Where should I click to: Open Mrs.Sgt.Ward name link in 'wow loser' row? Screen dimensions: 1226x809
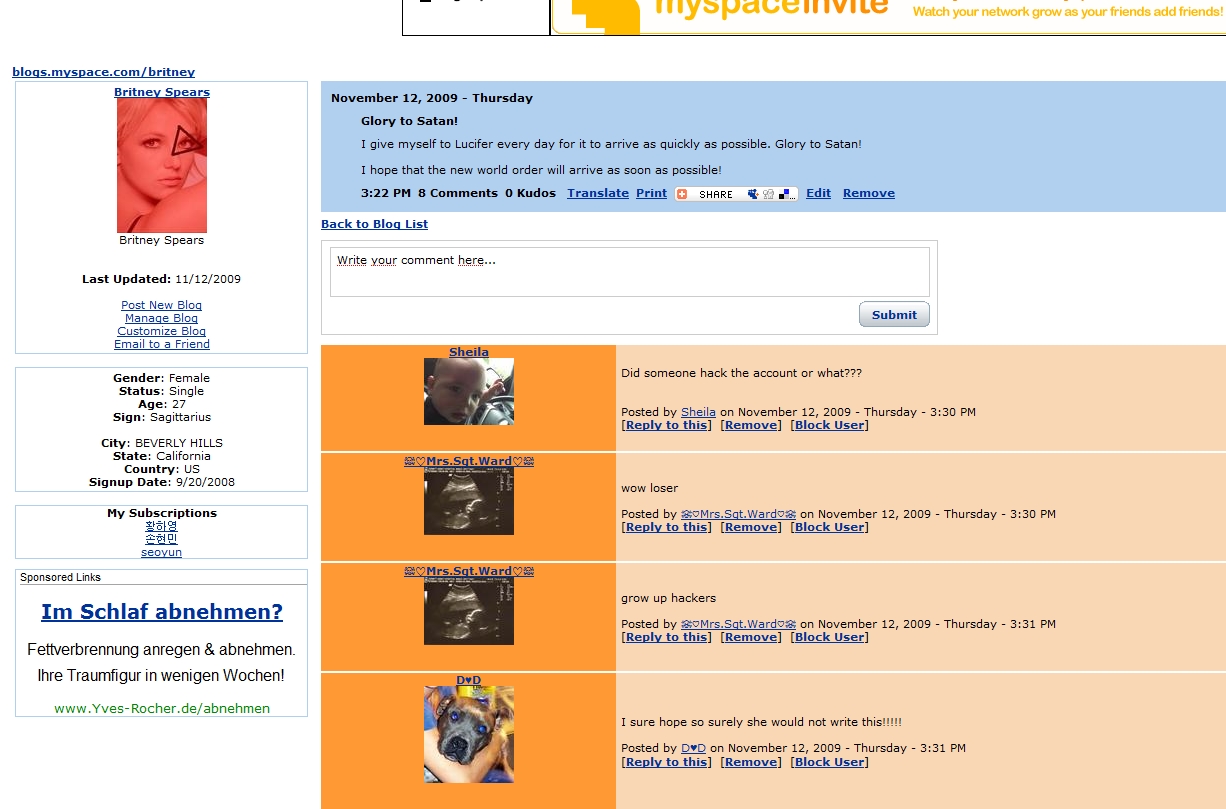469,461
